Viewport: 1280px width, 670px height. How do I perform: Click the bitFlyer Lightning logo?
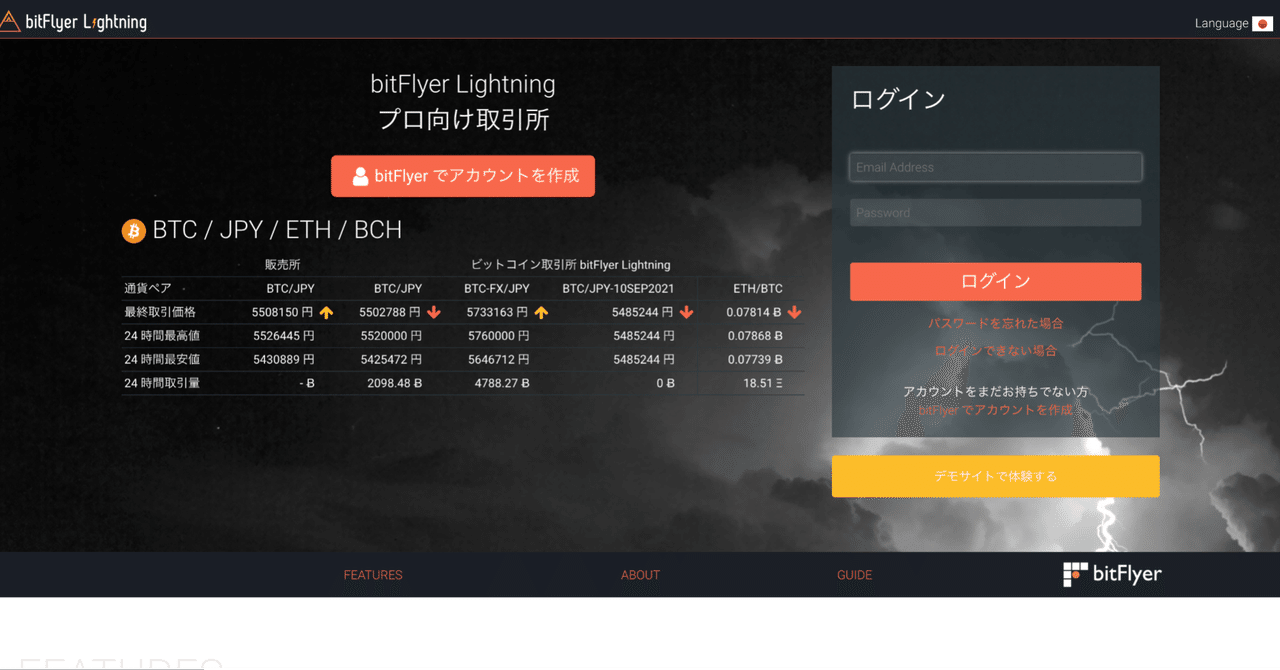[x=75, y=20]
